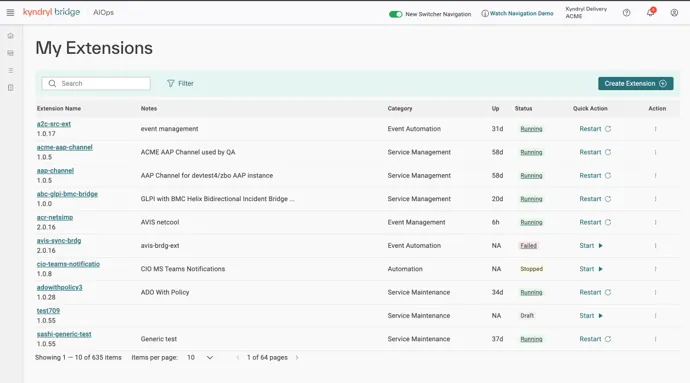Screen dimensions: 690x383
Task: Open the second sidebar icon below home
Action: [11, 53]
